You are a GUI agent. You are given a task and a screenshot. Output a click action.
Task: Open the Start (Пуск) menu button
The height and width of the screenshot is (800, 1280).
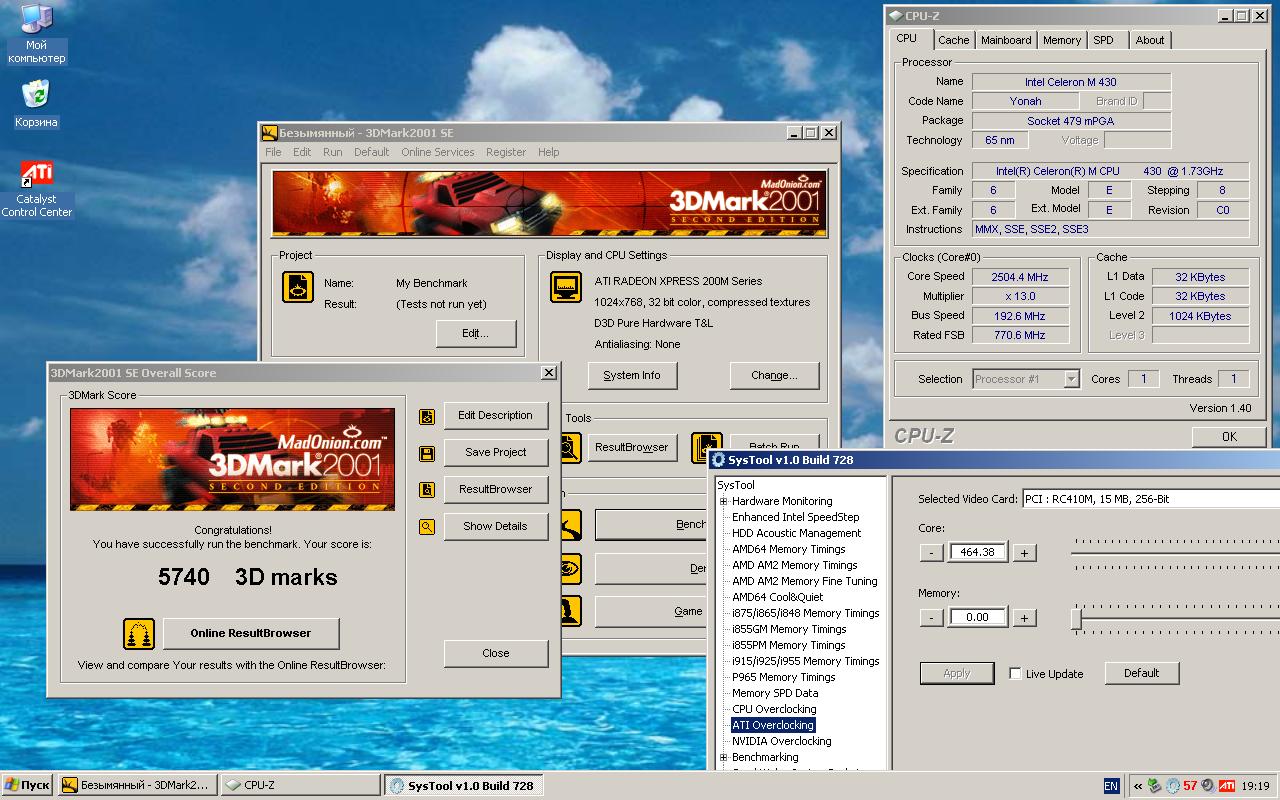click(x=28, y=786)
